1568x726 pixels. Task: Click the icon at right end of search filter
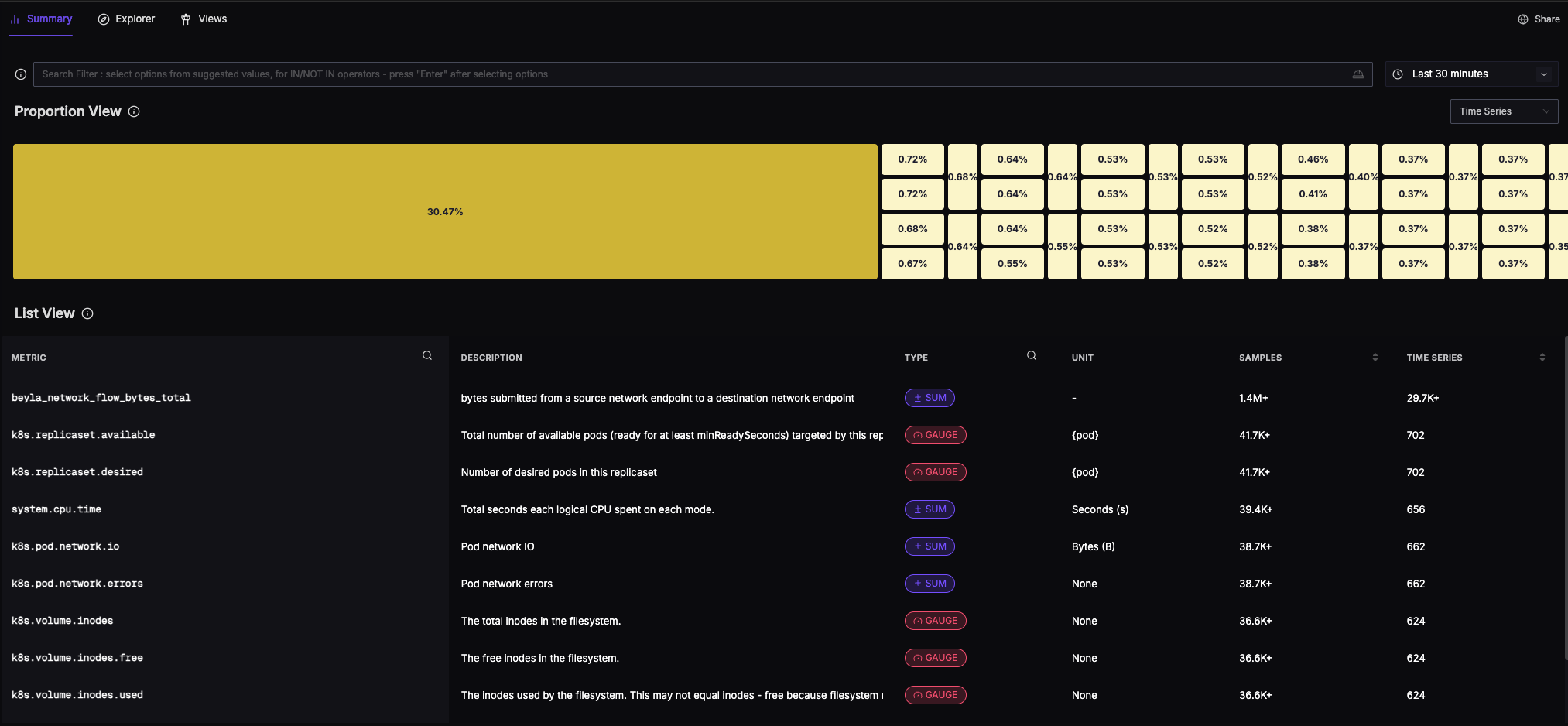1357,74
